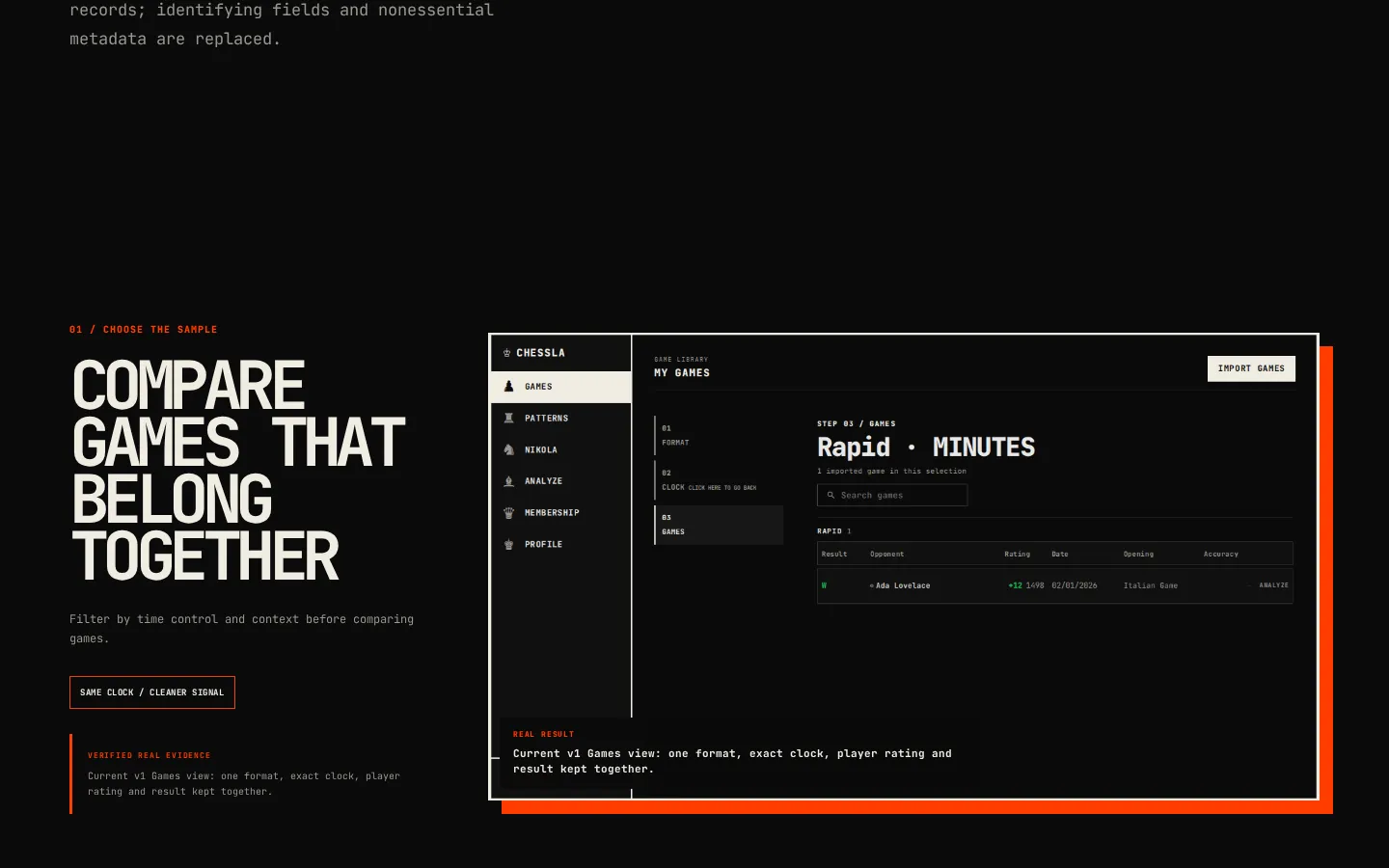1389x868 pixels.
Task: Select step 01 Format
Action: [x=719, y=436]
